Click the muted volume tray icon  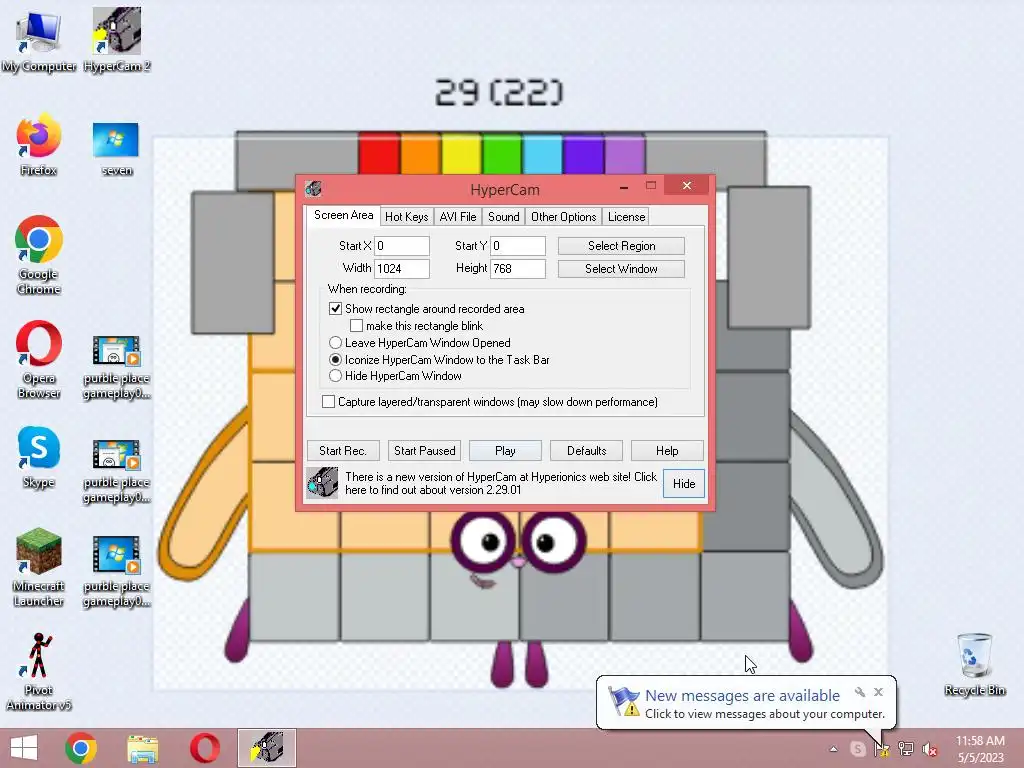(x=930, y=749)
